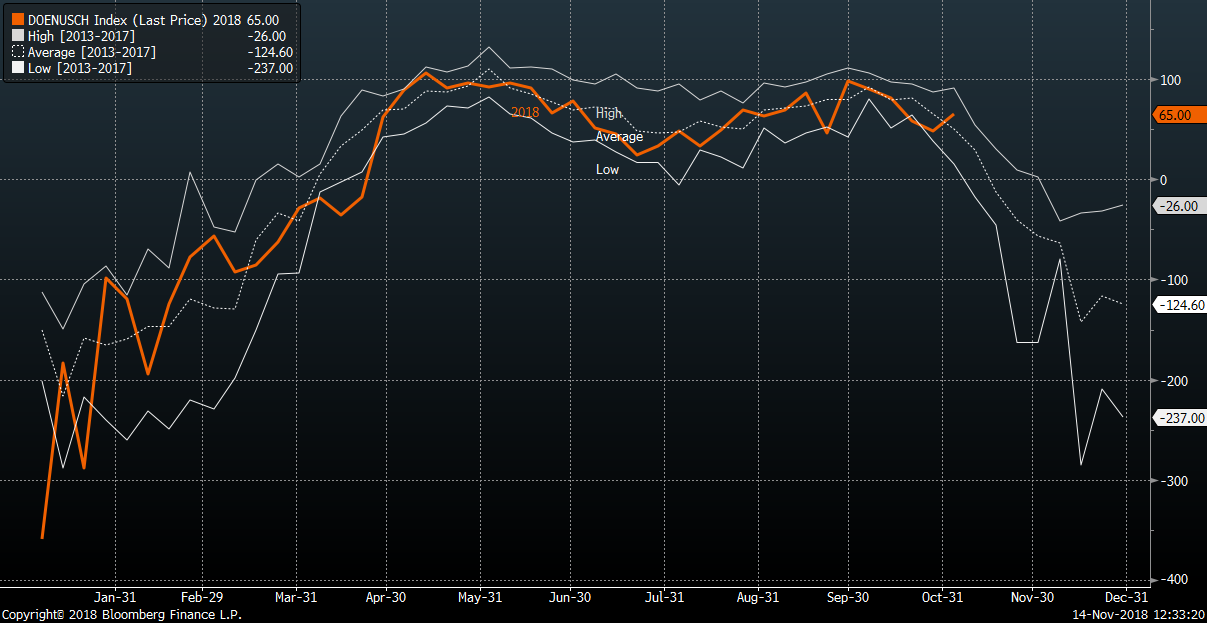Viewport: 1207px width, 623px height.
Task: Click the orange 2018 series label
Action: 525,113
